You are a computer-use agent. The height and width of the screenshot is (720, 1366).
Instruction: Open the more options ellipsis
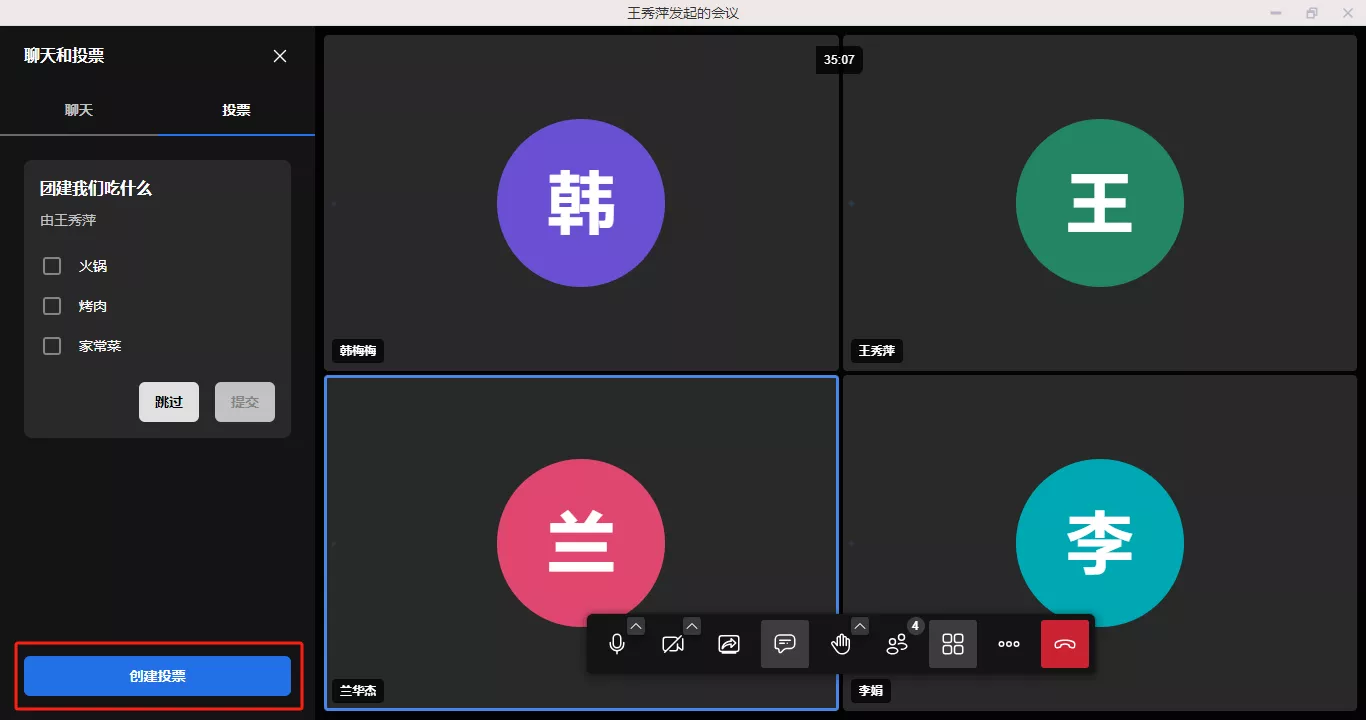pos(1009,644)
